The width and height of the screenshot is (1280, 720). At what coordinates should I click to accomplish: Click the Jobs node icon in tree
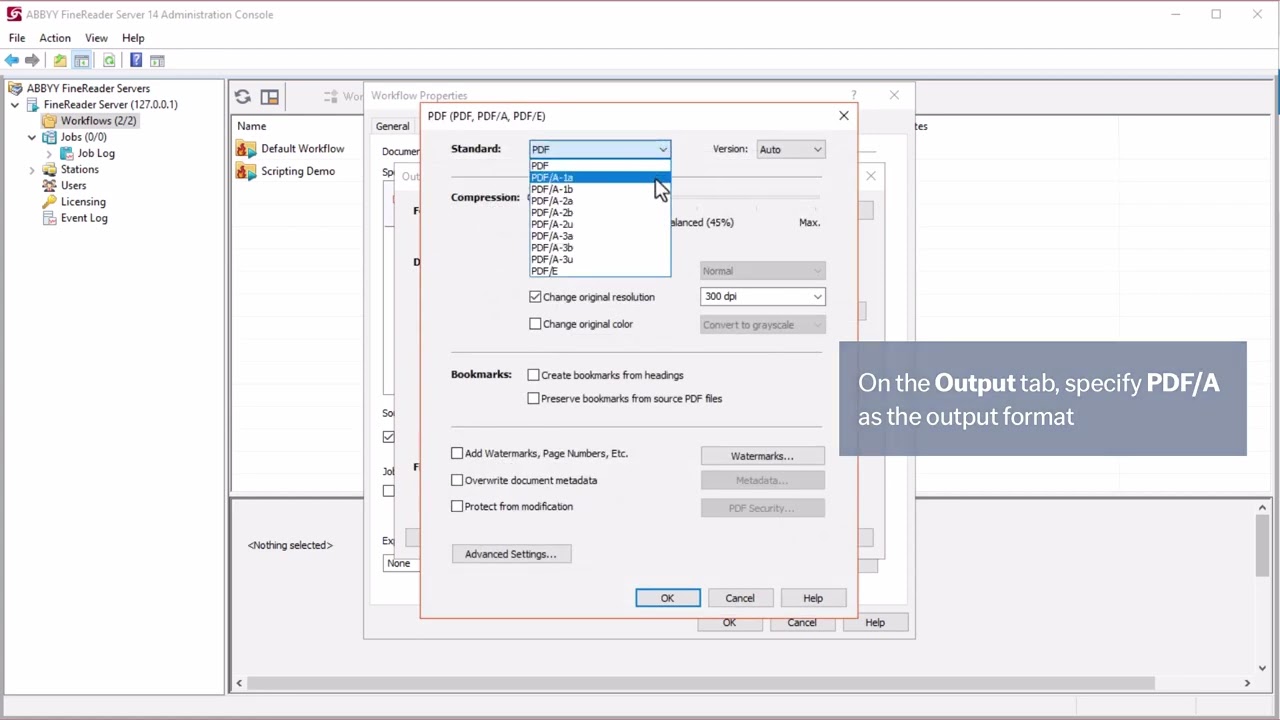(50, 137)
